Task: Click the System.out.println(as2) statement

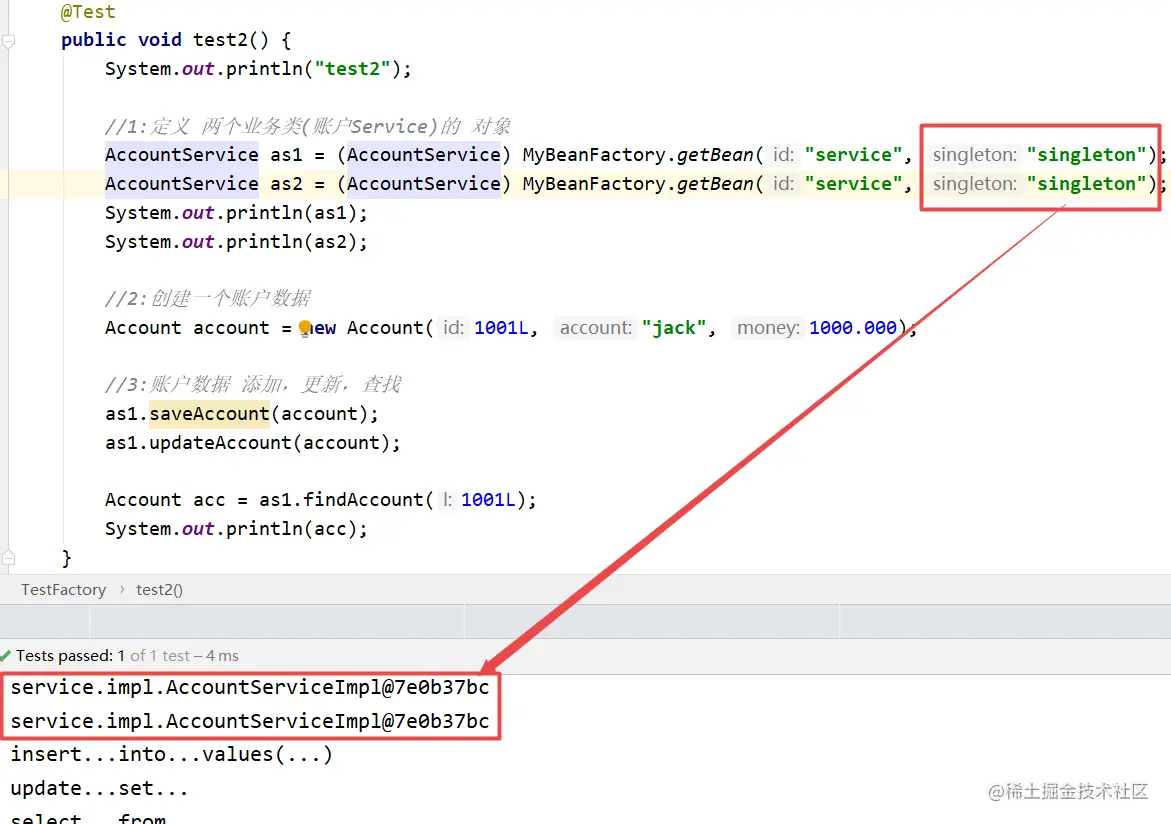Action: 236,242
